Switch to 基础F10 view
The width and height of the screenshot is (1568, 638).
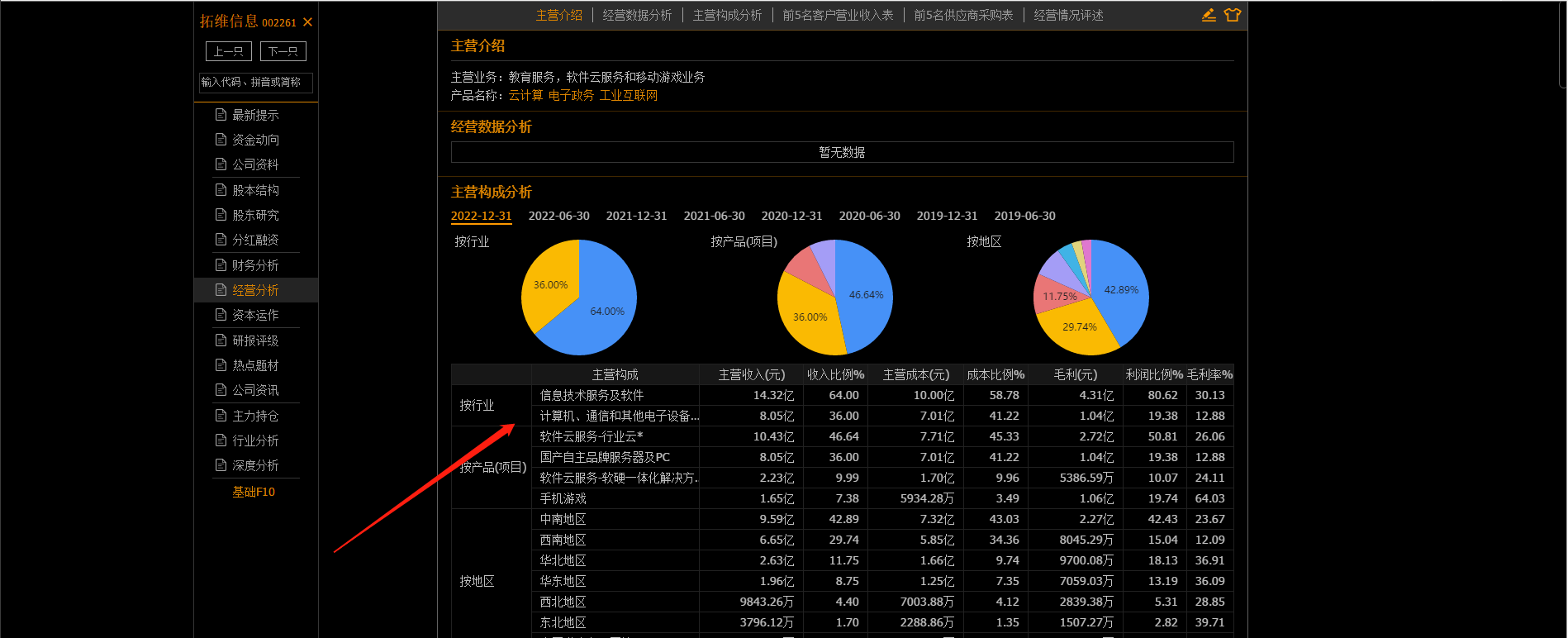pyautogui.click(x=254, y=492)
